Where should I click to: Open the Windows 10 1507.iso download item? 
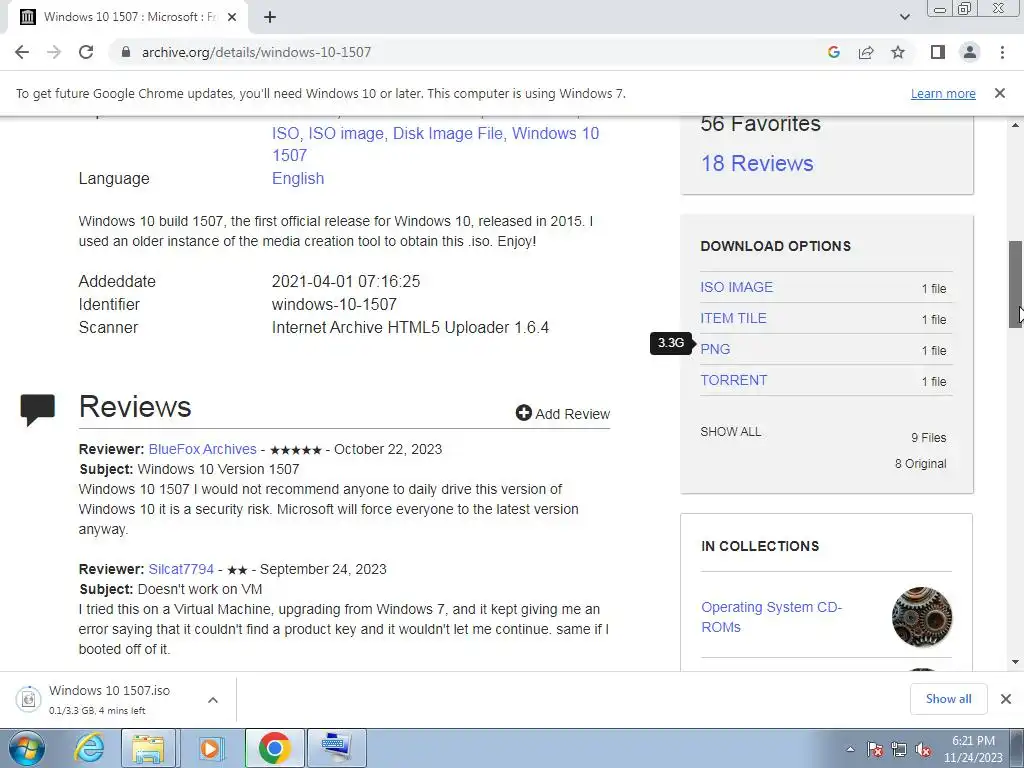coord(109,699)
